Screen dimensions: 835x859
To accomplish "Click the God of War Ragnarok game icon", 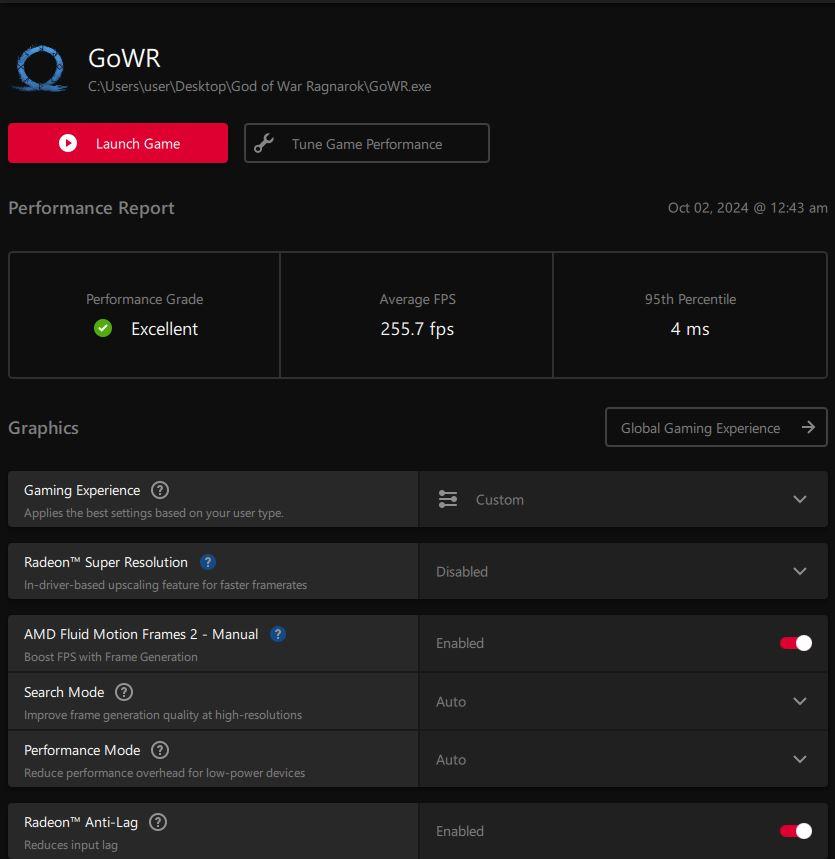I will pos(41,70).
